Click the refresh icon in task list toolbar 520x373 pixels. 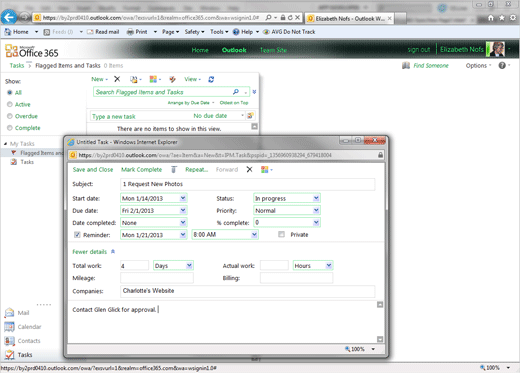click(211, 79)
